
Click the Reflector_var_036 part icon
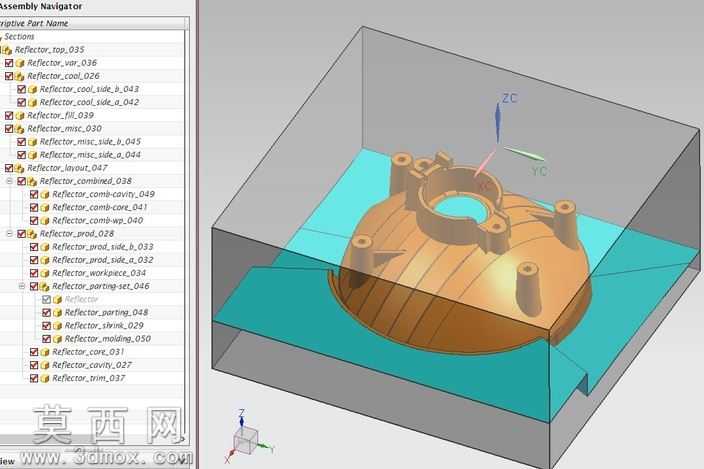point(20,63)
